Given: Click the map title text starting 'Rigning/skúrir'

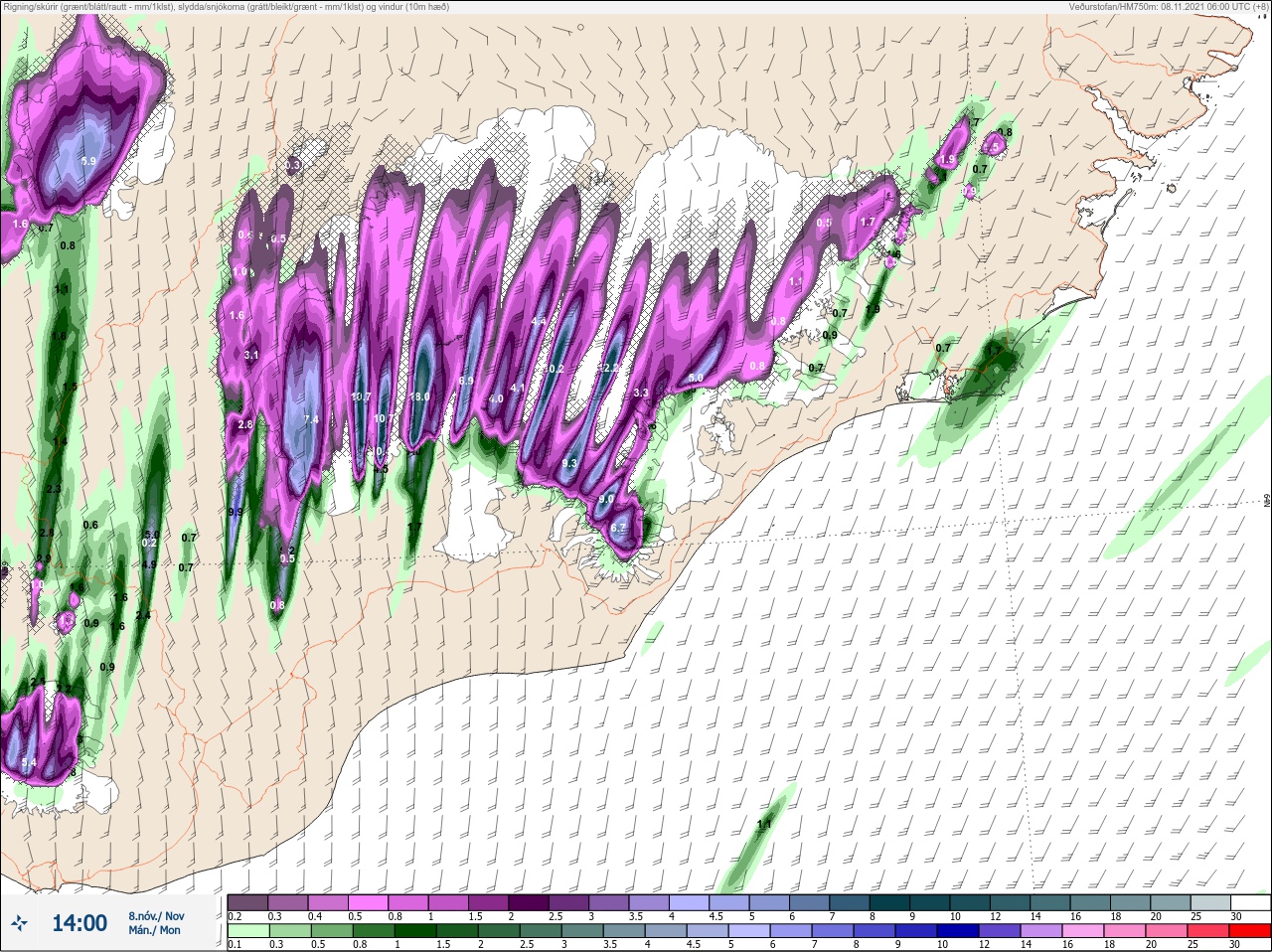Looking at the screenshot, I should (x=226, y=7).
